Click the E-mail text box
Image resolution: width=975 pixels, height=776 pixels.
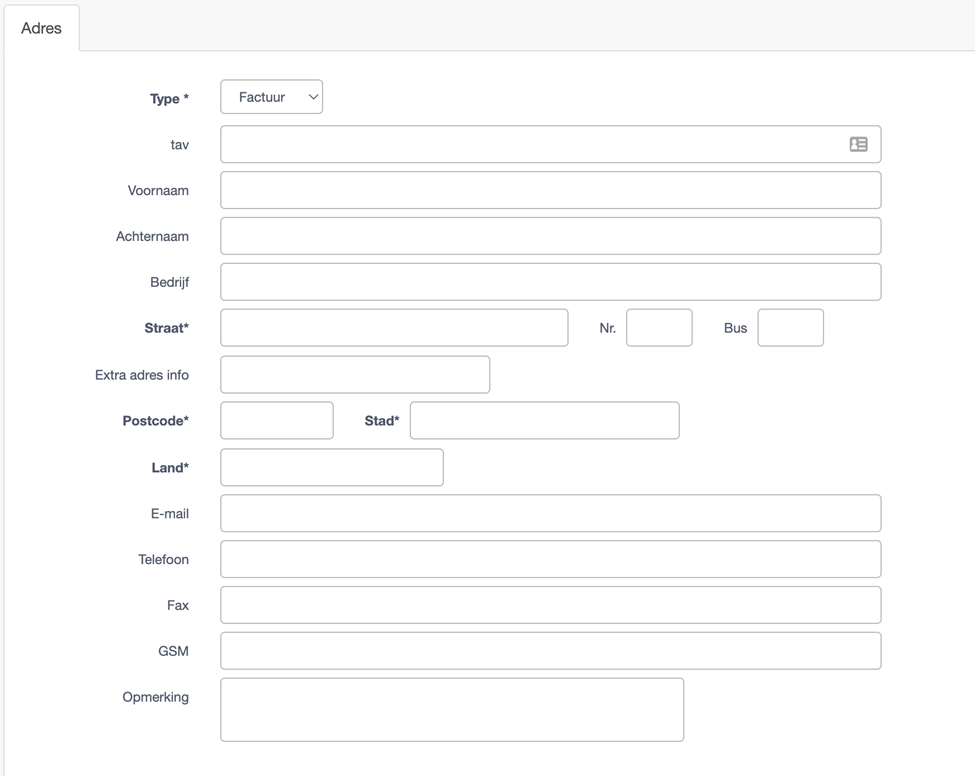550,514
